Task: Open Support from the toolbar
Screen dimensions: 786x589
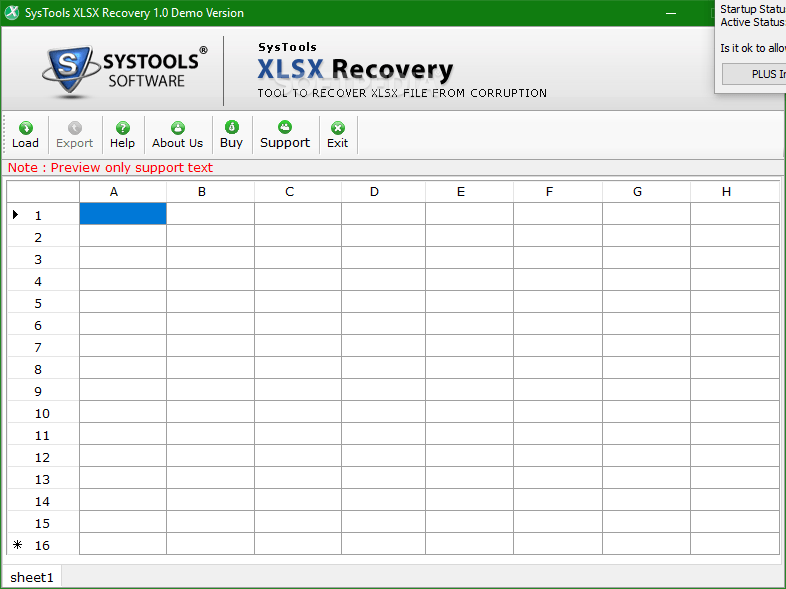Action: [285, 135]
